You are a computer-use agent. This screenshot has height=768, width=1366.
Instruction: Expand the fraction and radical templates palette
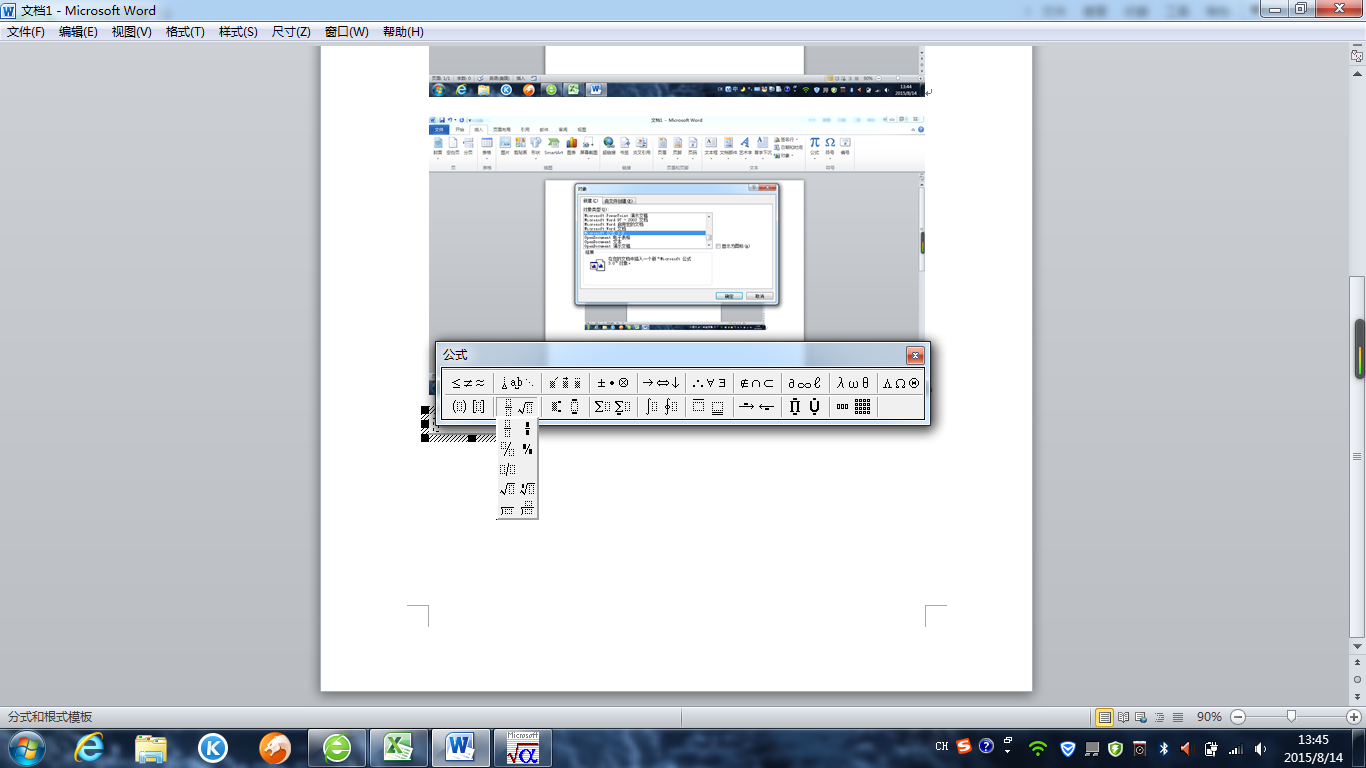pyautogui.click(x=518, y=407)
